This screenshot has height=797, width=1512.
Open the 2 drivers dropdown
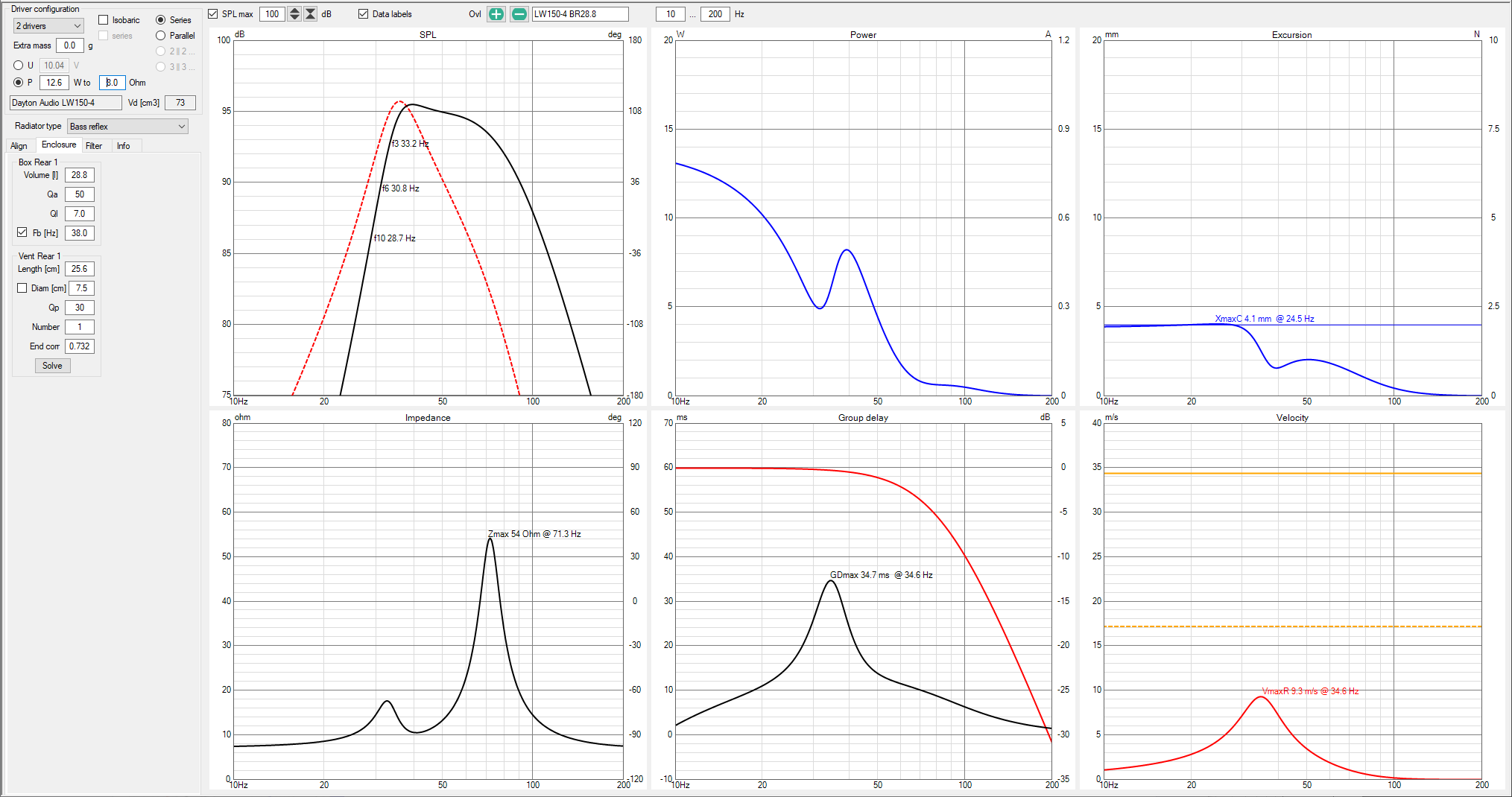48,26
